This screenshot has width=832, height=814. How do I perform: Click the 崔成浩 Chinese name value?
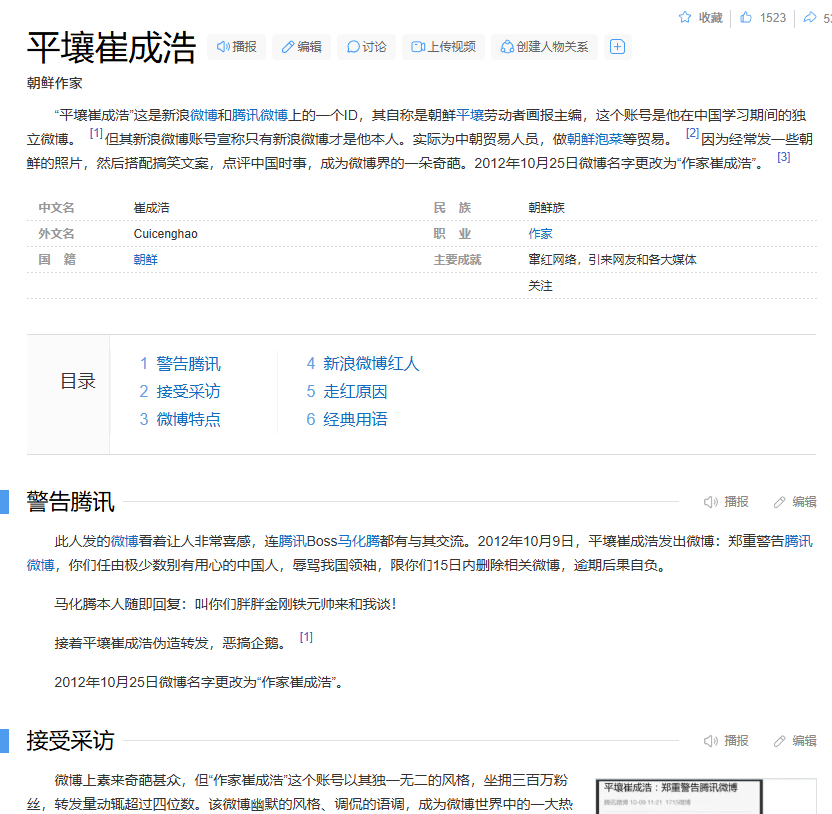[152, 207]
